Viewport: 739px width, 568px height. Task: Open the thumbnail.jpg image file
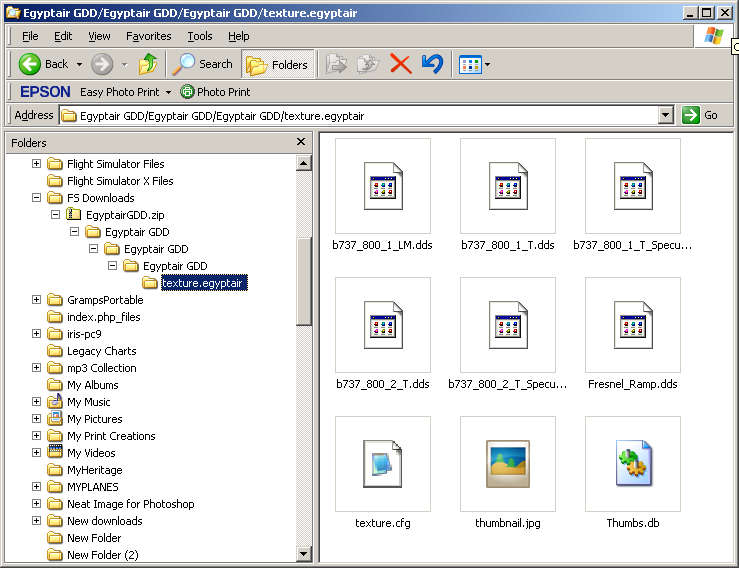click(x=507, y=464)
